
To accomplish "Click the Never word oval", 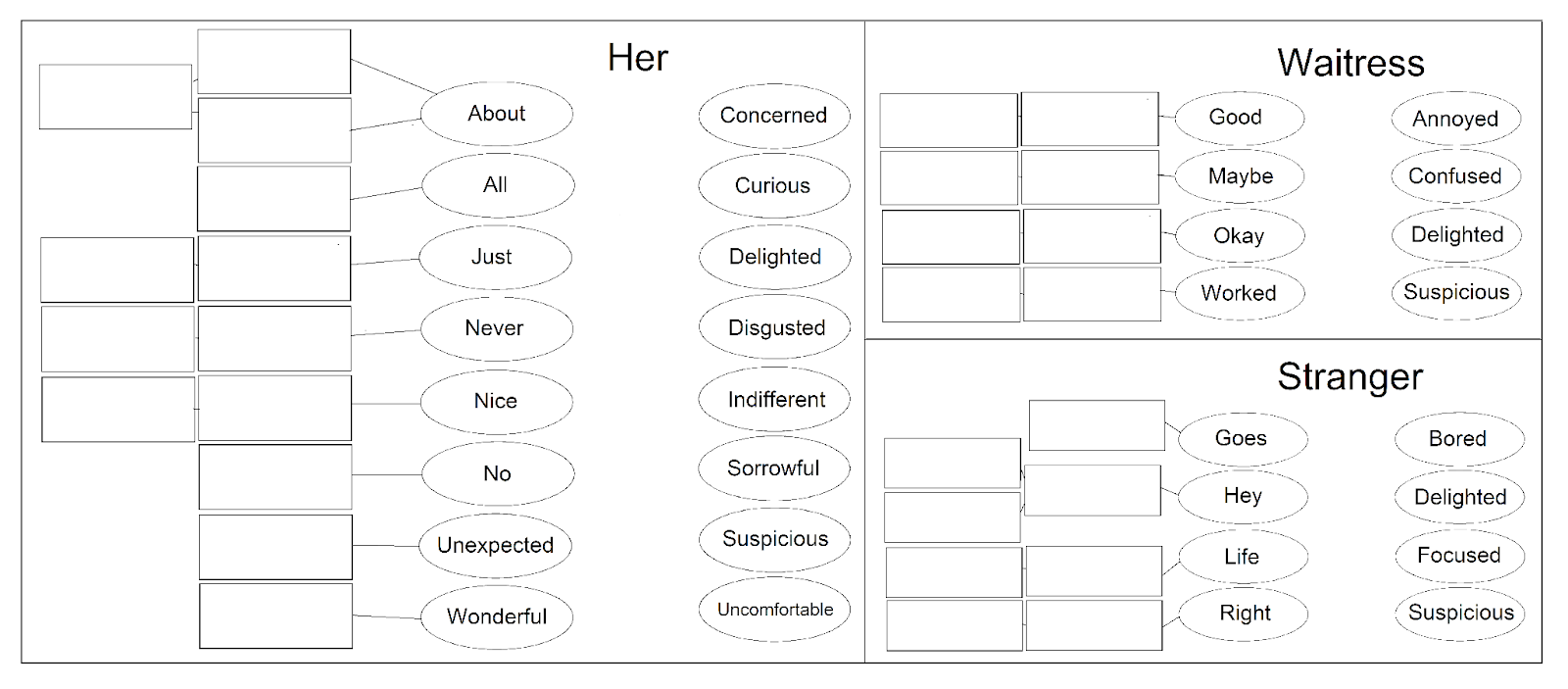I will click(497, 328).
